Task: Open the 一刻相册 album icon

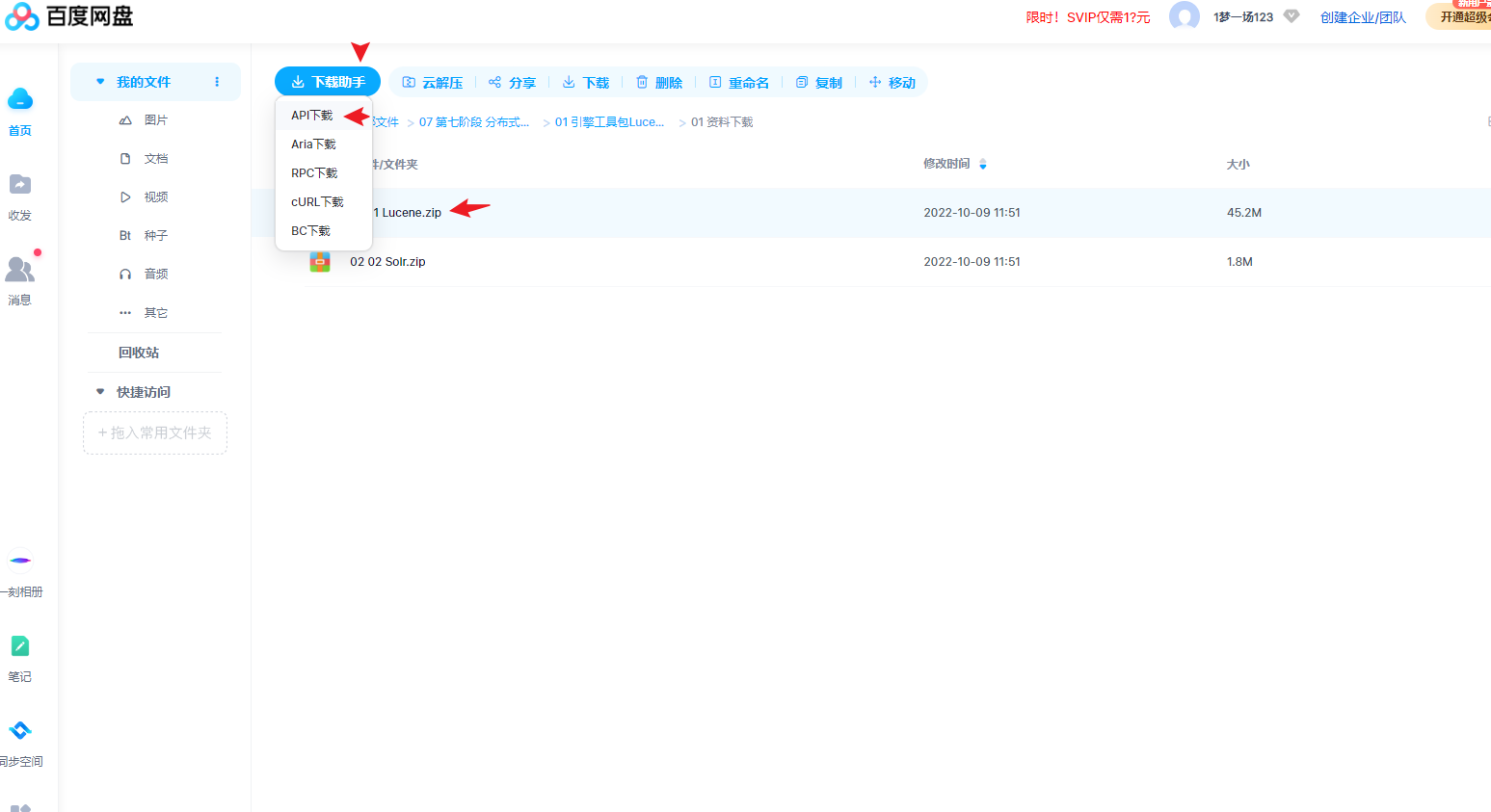Action: [20, 560]
